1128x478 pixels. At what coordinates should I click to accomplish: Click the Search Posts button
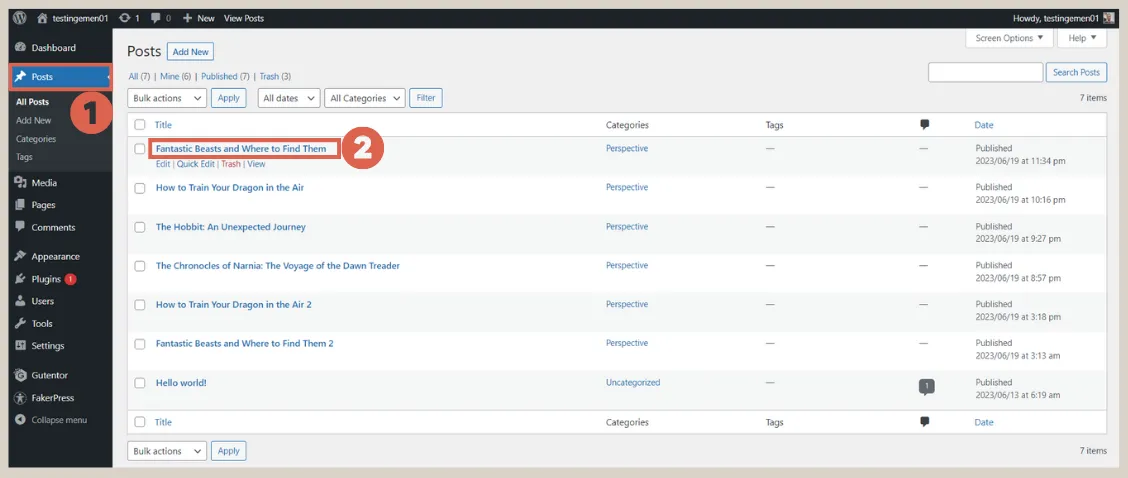(1076, 72)
